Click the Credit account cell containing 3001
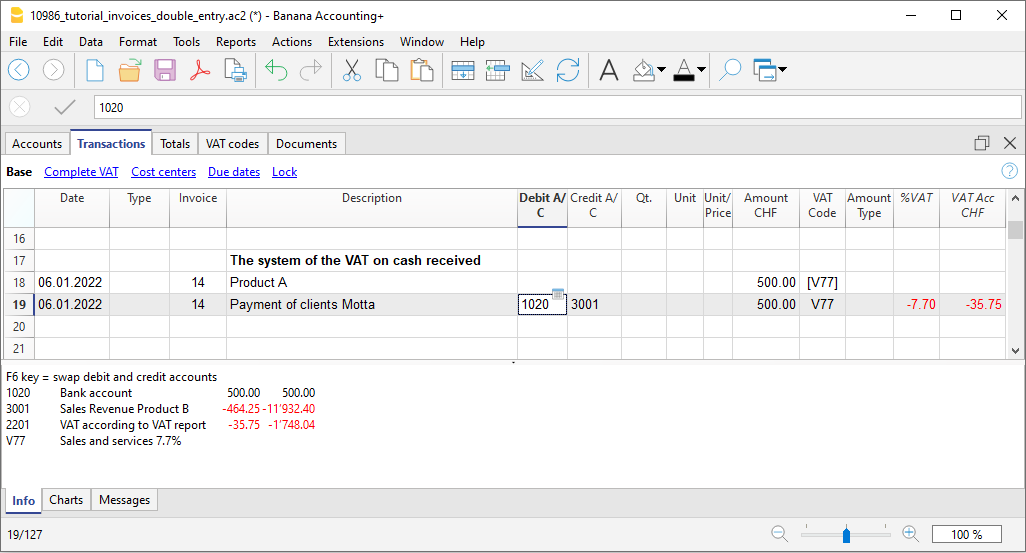 point(593,304)
